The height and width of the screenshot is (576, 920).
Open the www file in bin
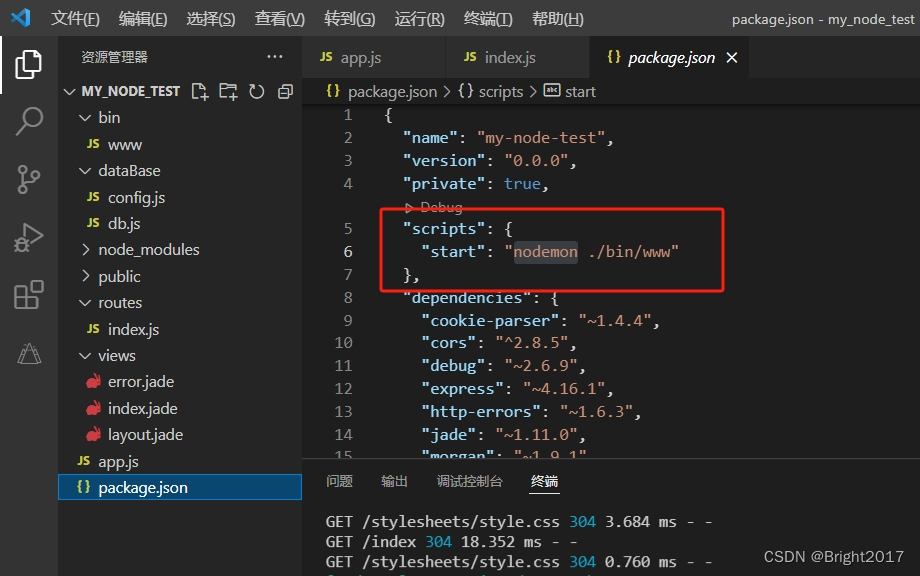tap(180, 144)
